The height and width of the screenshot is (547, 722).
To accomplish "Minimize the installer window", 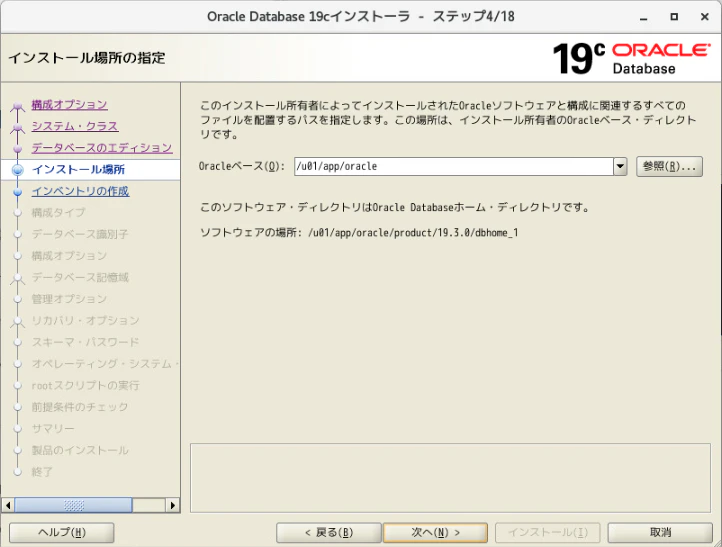I will coord(644,17).
